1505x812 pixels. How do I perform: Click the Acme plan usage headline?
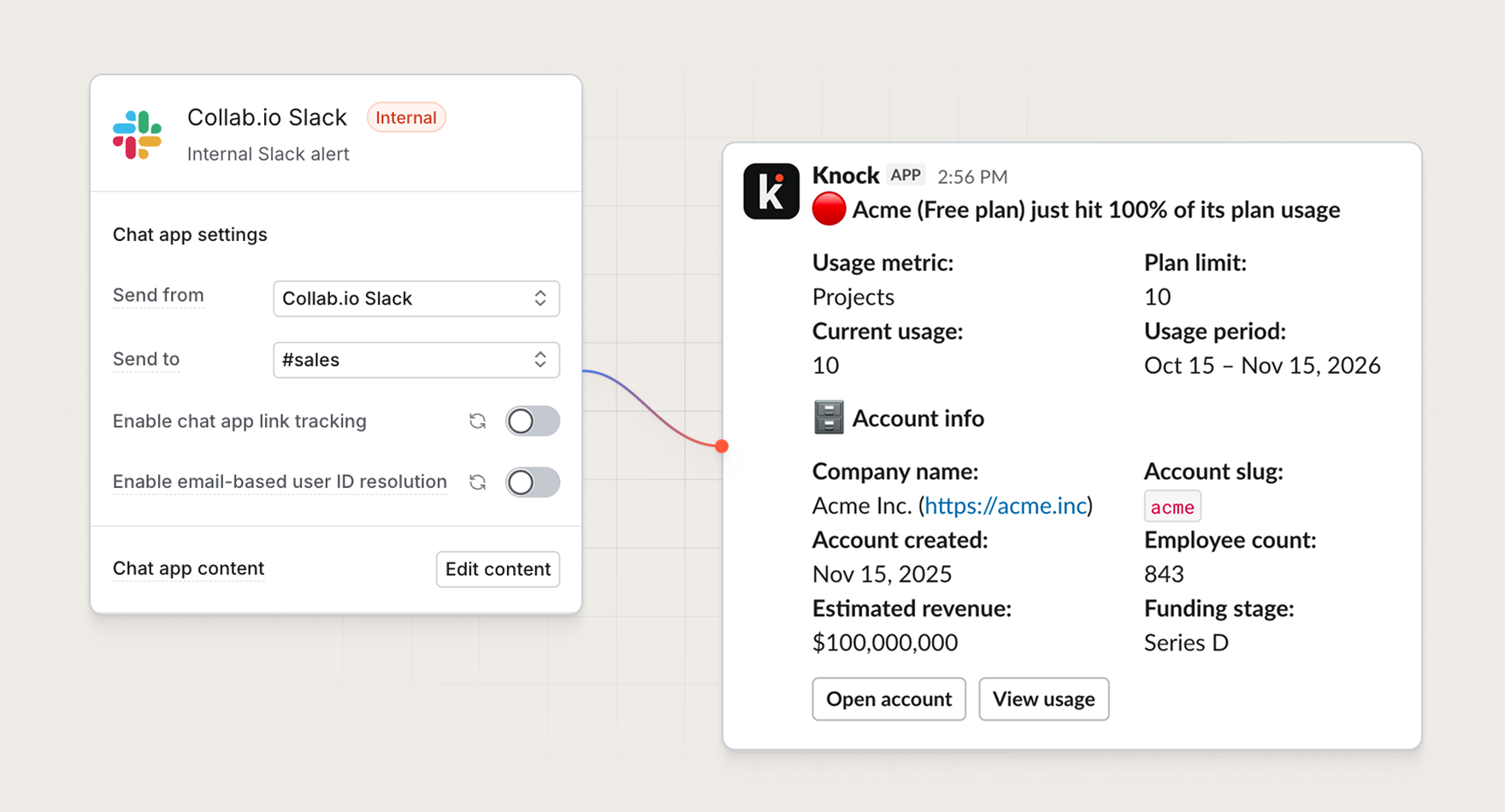pos(1096,210)
